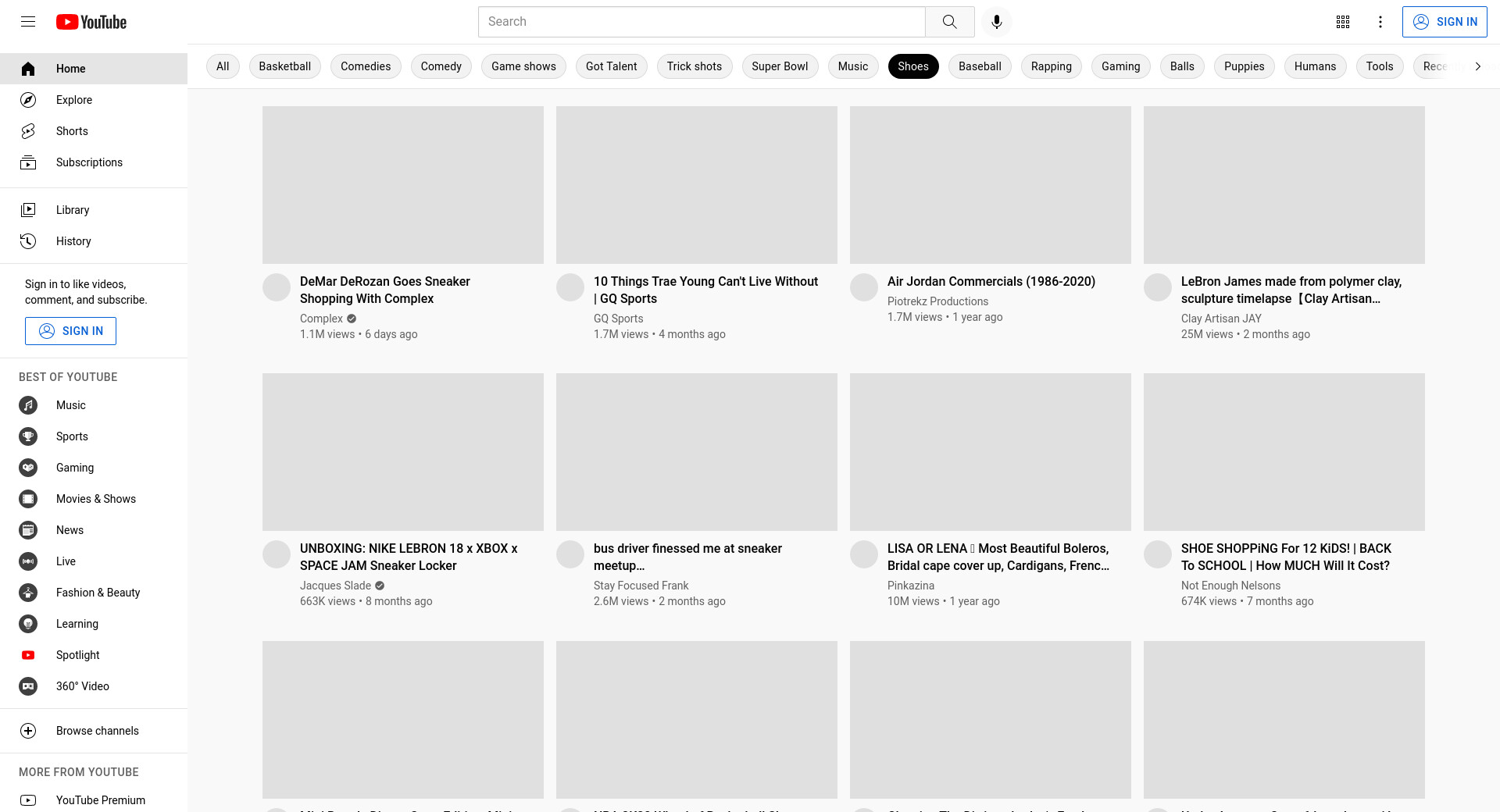Select the All filter chip
Viewport: 1500px width, 812px height.
point(223,66)
